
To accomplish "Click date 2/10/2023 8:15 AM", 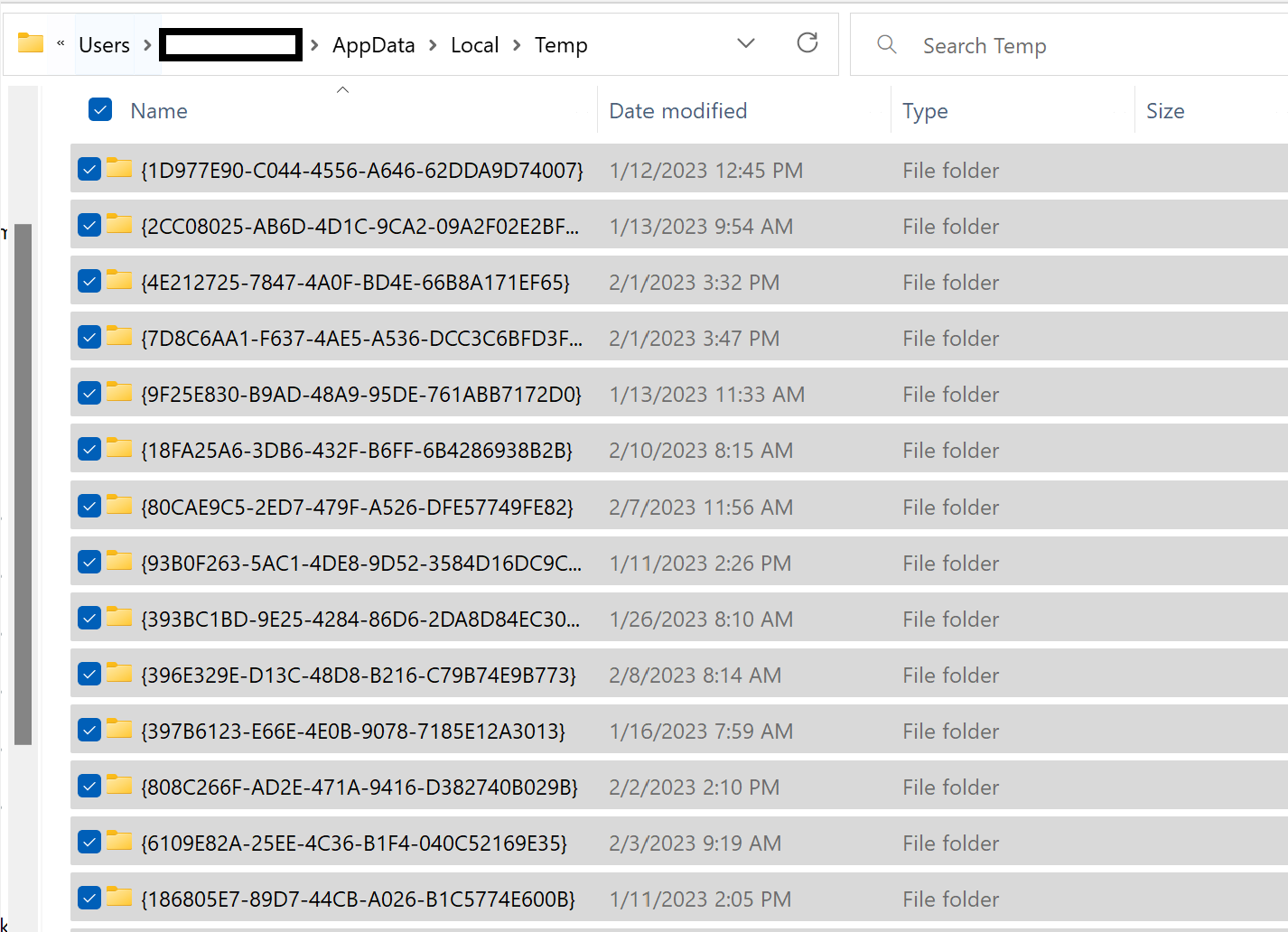I will pos(701,451).
